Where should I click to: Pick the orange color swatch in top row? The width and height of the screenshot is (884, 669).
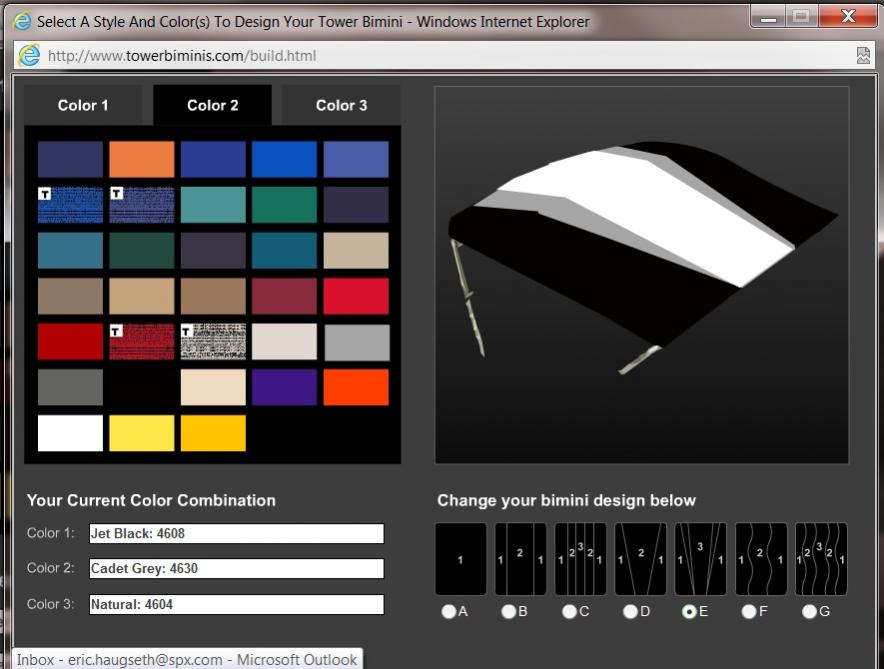click(x=141, y=159)
